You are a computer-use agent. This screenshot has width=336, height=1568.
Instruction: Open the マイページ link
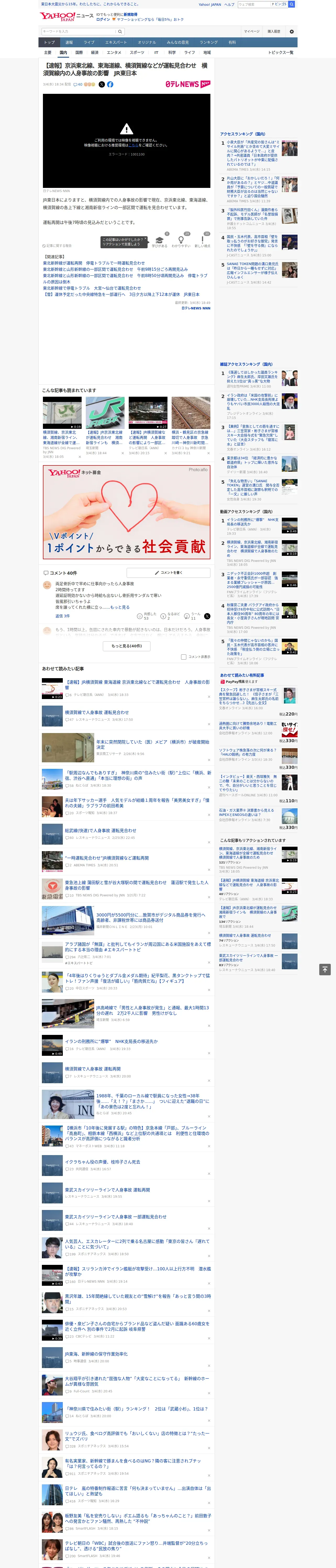pos(251,32)
